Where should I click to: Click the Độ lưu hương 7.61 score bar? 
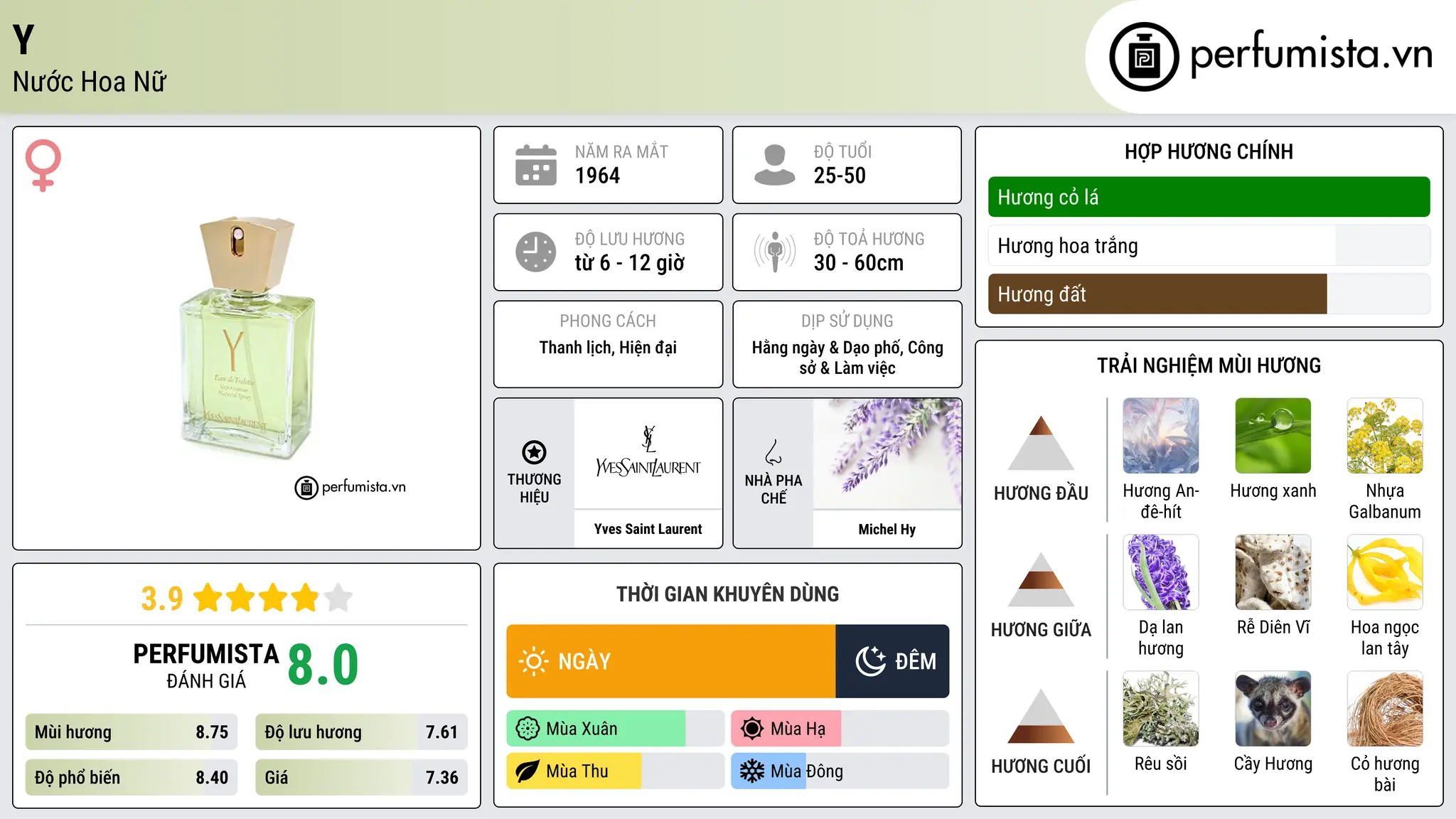[362, 732]
